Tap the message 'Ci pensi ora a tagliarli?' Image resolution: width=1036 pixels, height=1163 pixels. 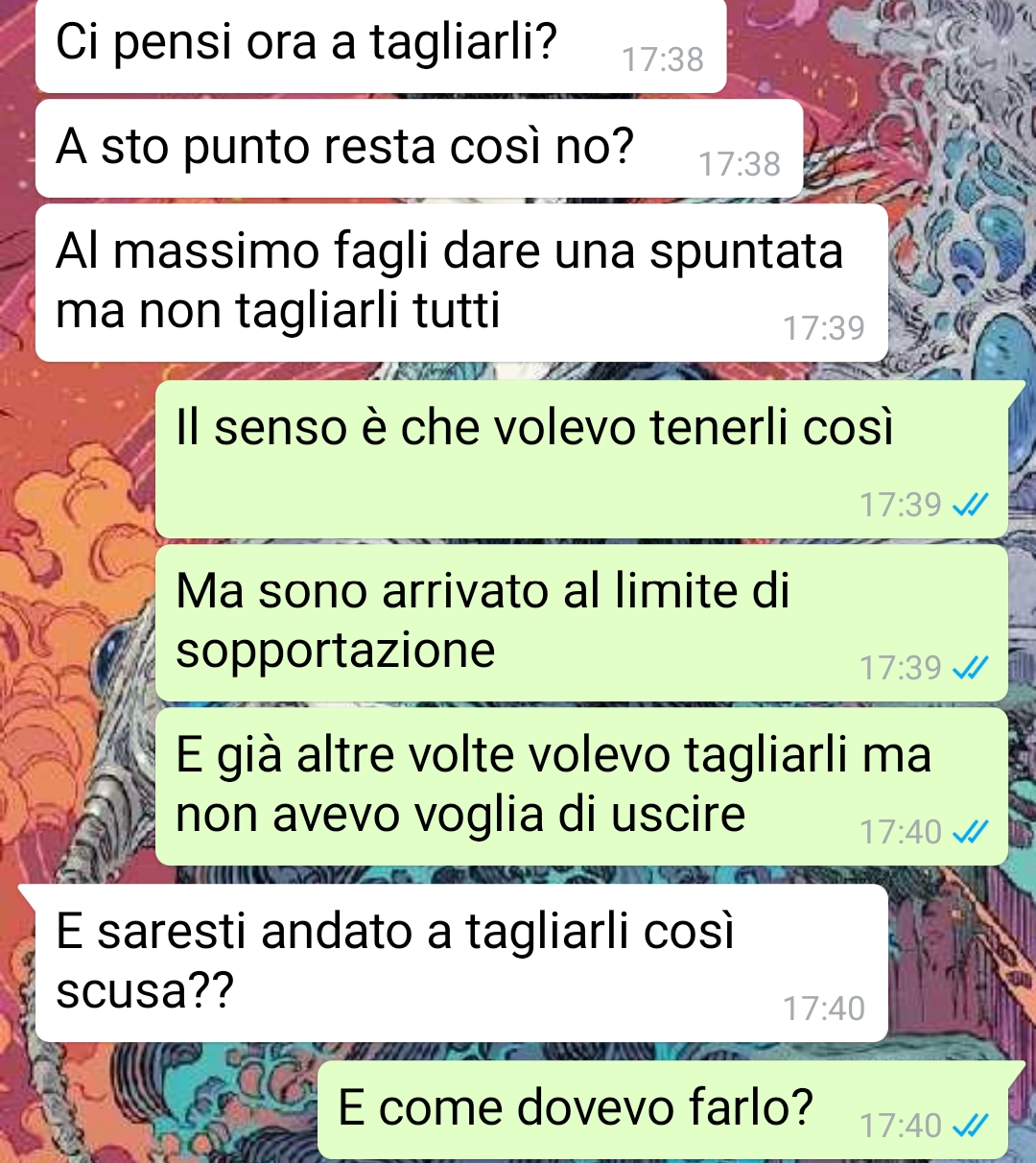[381, 46]
